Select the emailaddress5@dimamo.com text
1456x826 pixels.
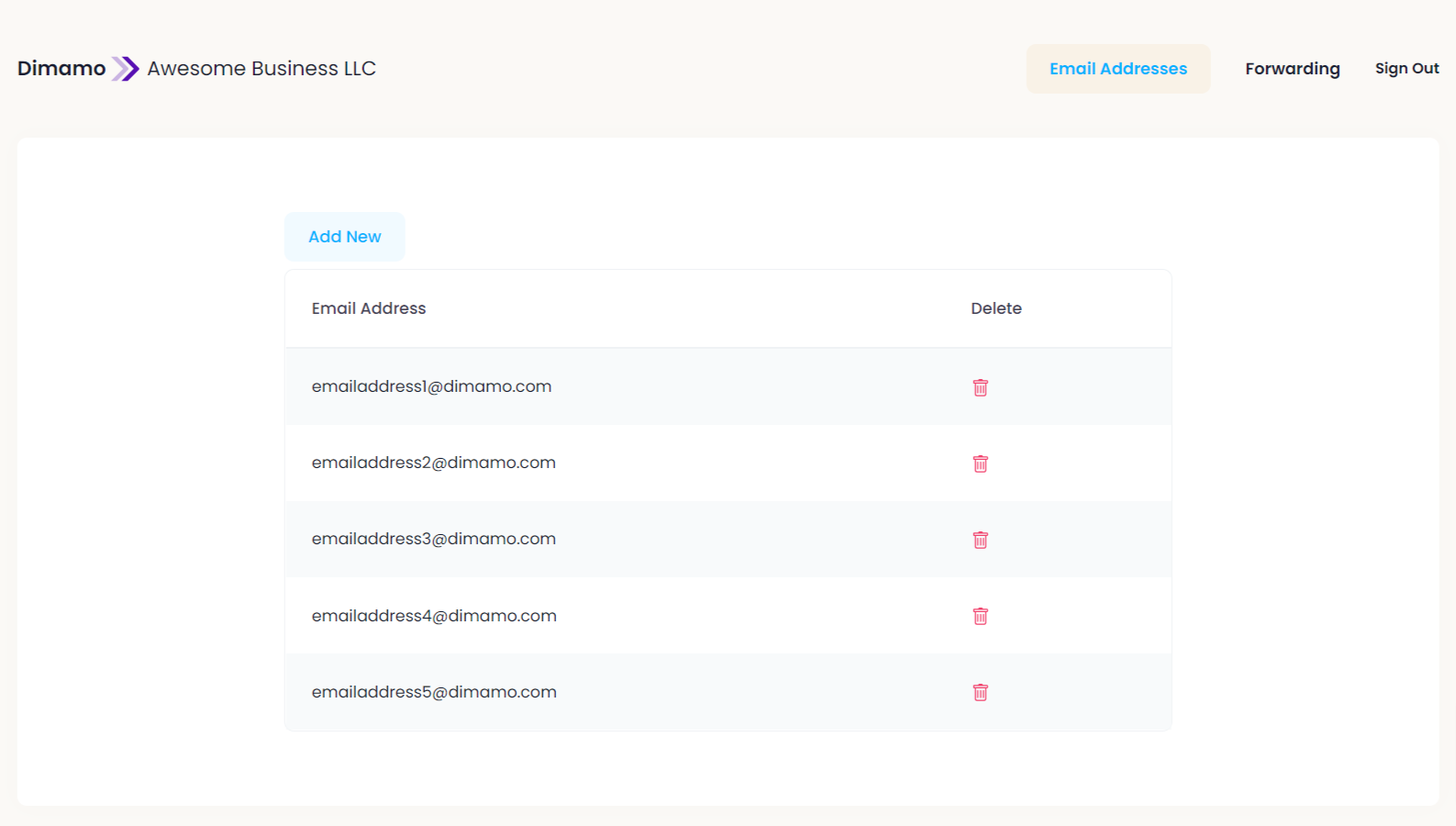point(434,692)
